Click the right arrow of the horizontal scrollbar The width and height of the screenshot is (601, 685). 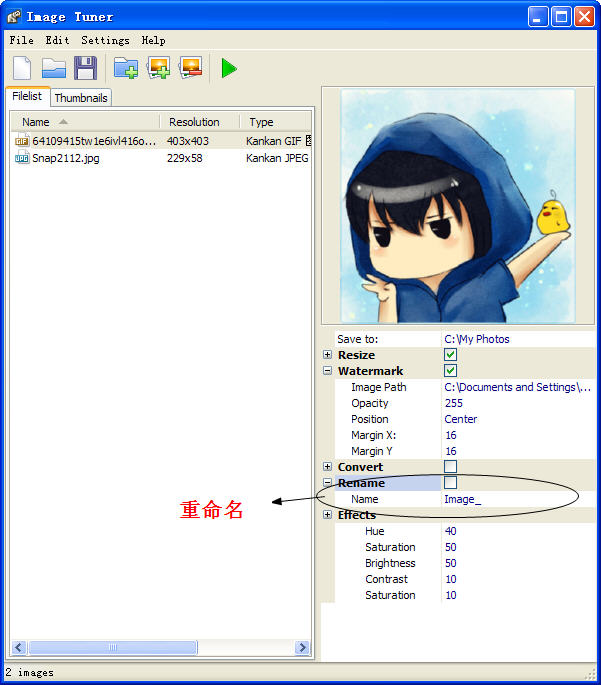coord(302,647)
